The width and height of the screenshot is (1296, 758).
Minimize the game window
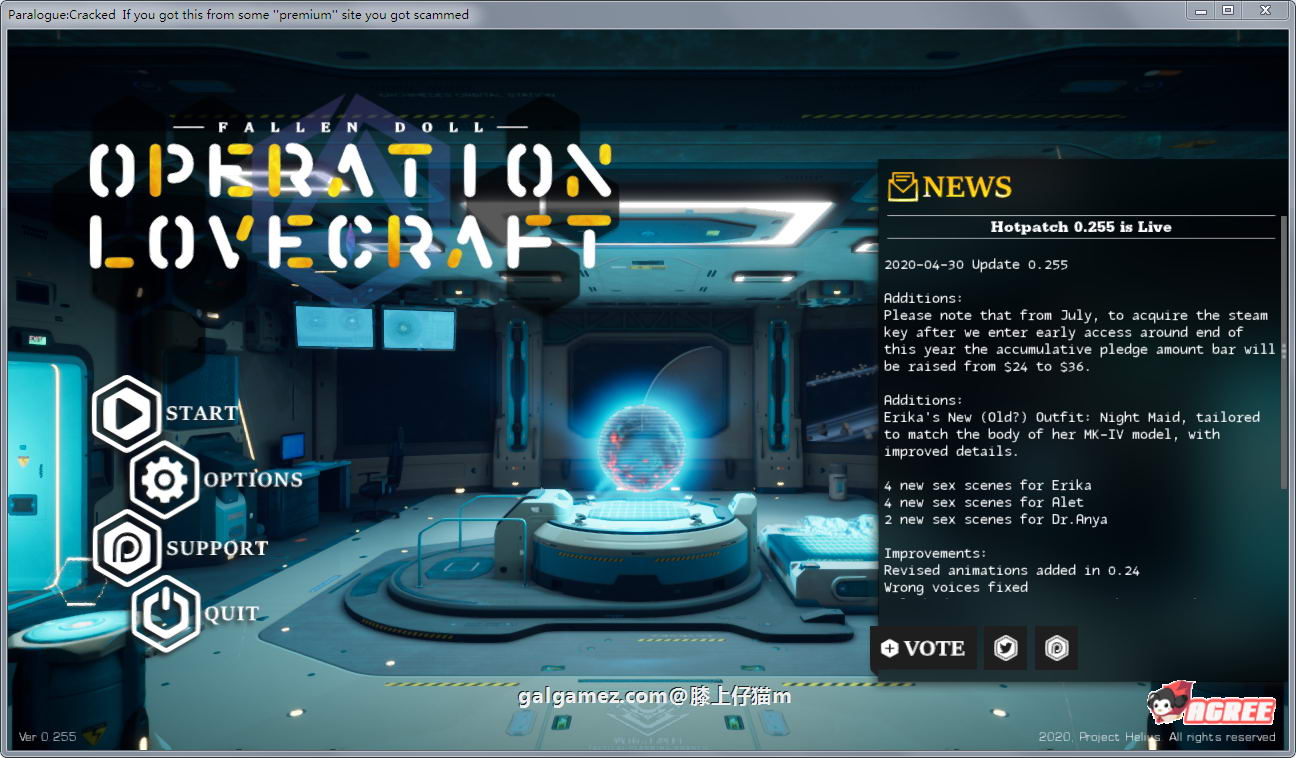coord(1200,10)
